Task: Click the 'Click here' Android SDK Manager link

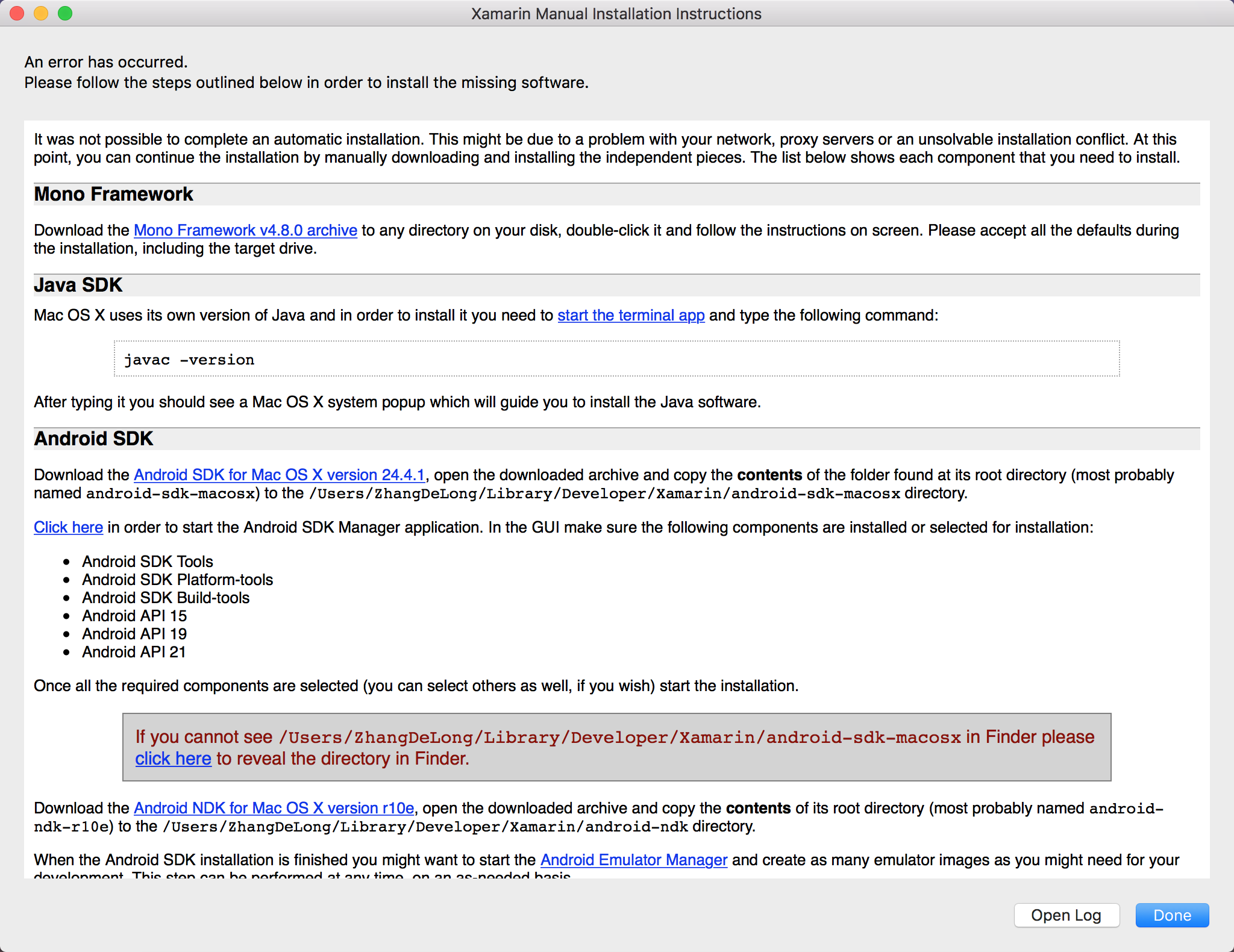Action: tap(68, 527)
